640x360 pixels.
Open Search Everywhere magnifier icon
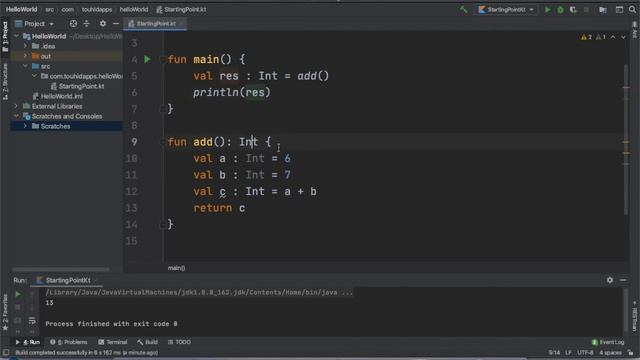[632, 9]
